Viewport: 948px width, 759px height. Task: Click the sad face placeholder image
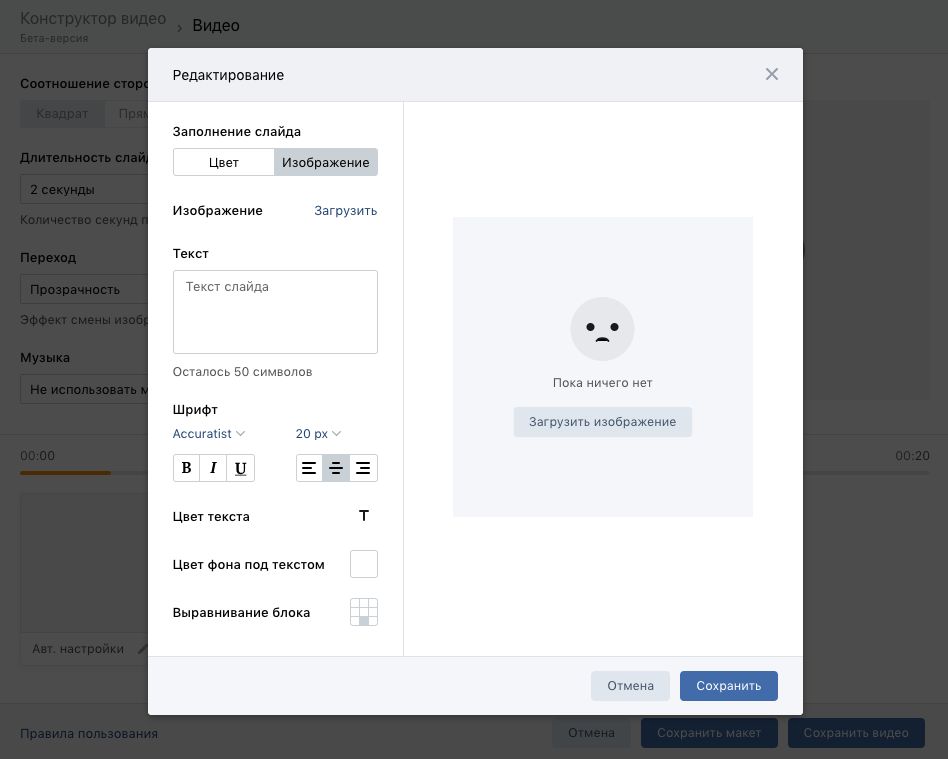click(602, 329)
